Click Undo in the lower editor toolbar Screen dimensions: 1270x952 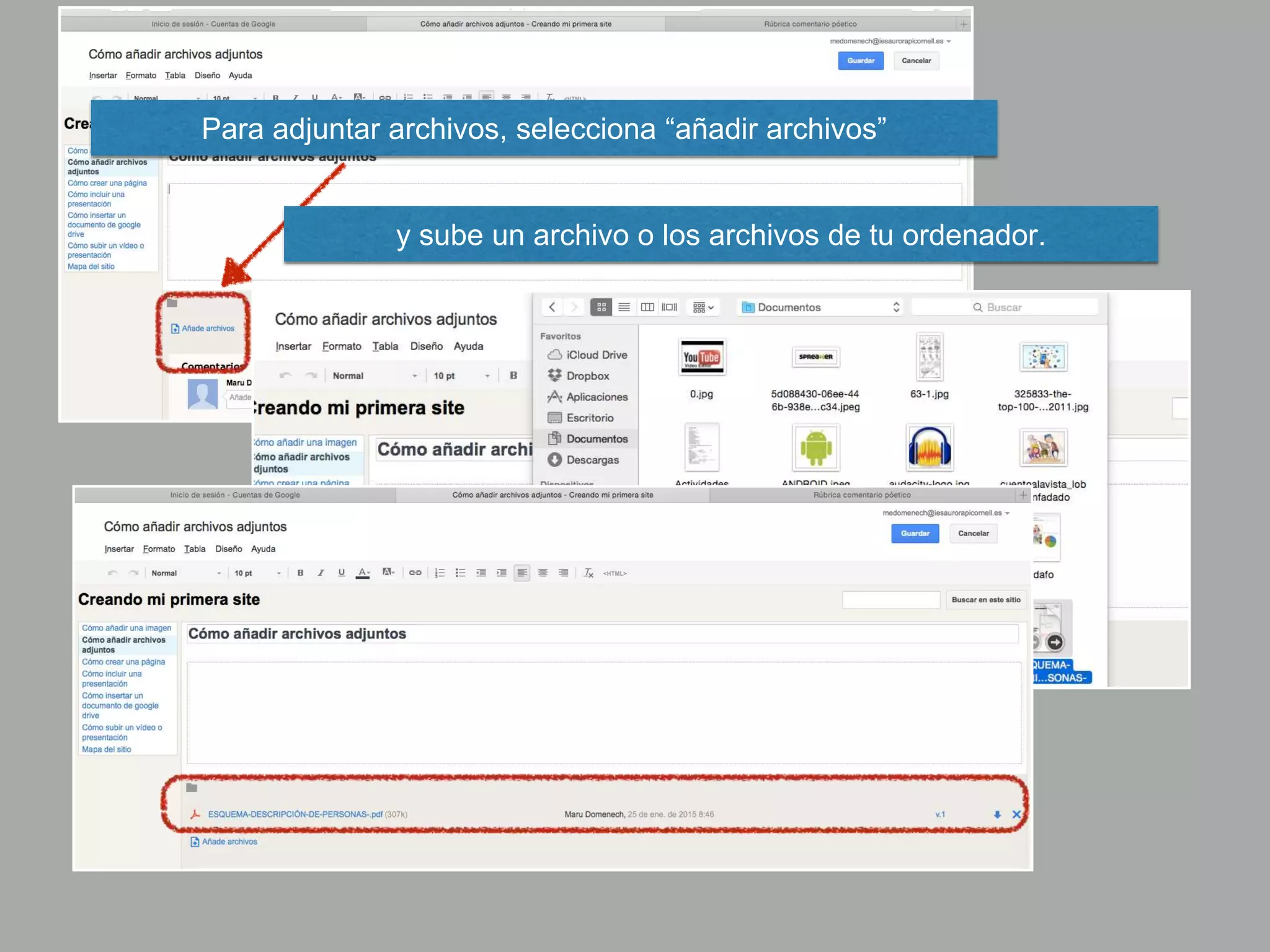tap(113, 573)
